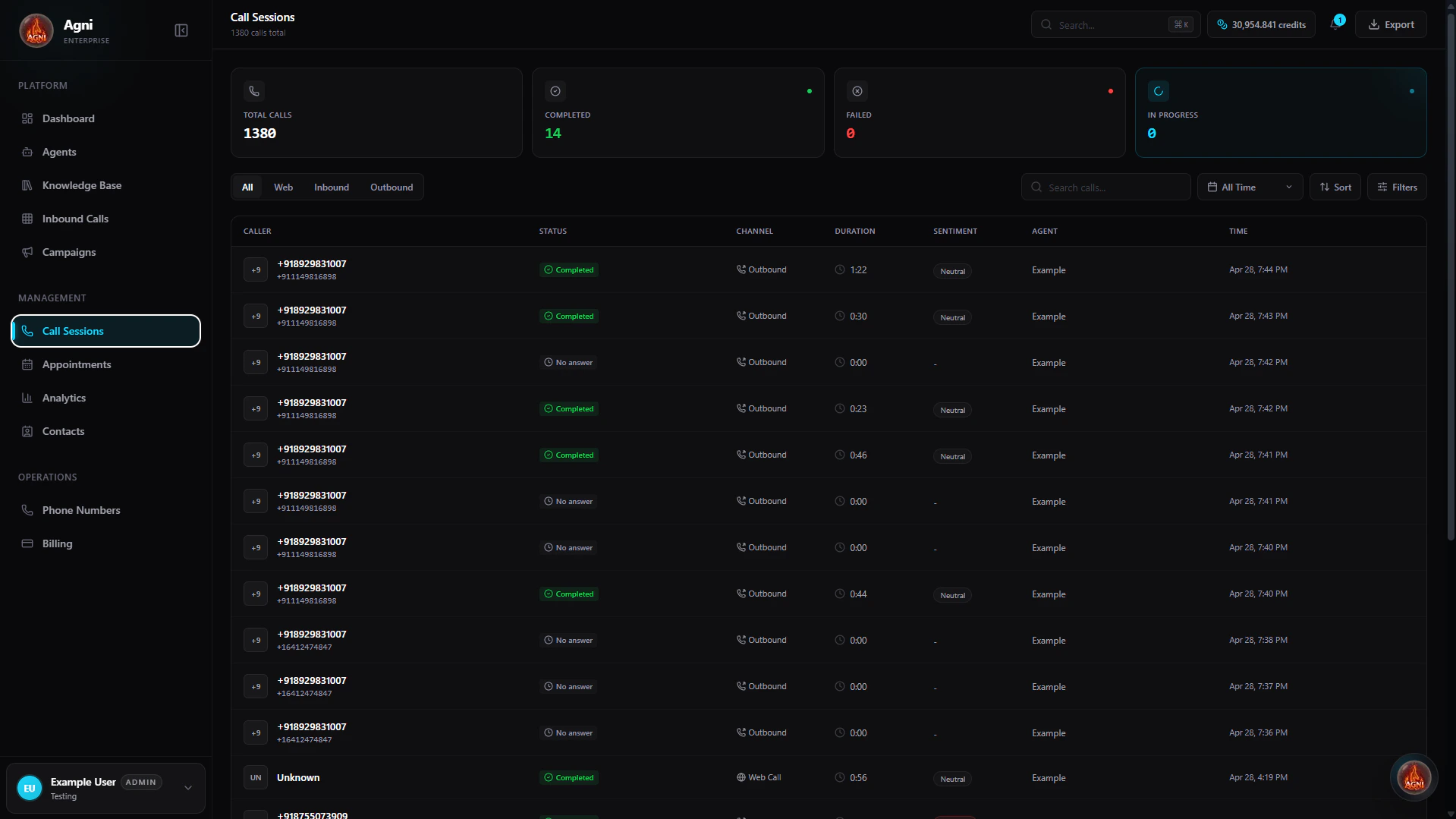Click the Phone Numbers handset icon
1456x819 pixels.
[x=27, y=510]
